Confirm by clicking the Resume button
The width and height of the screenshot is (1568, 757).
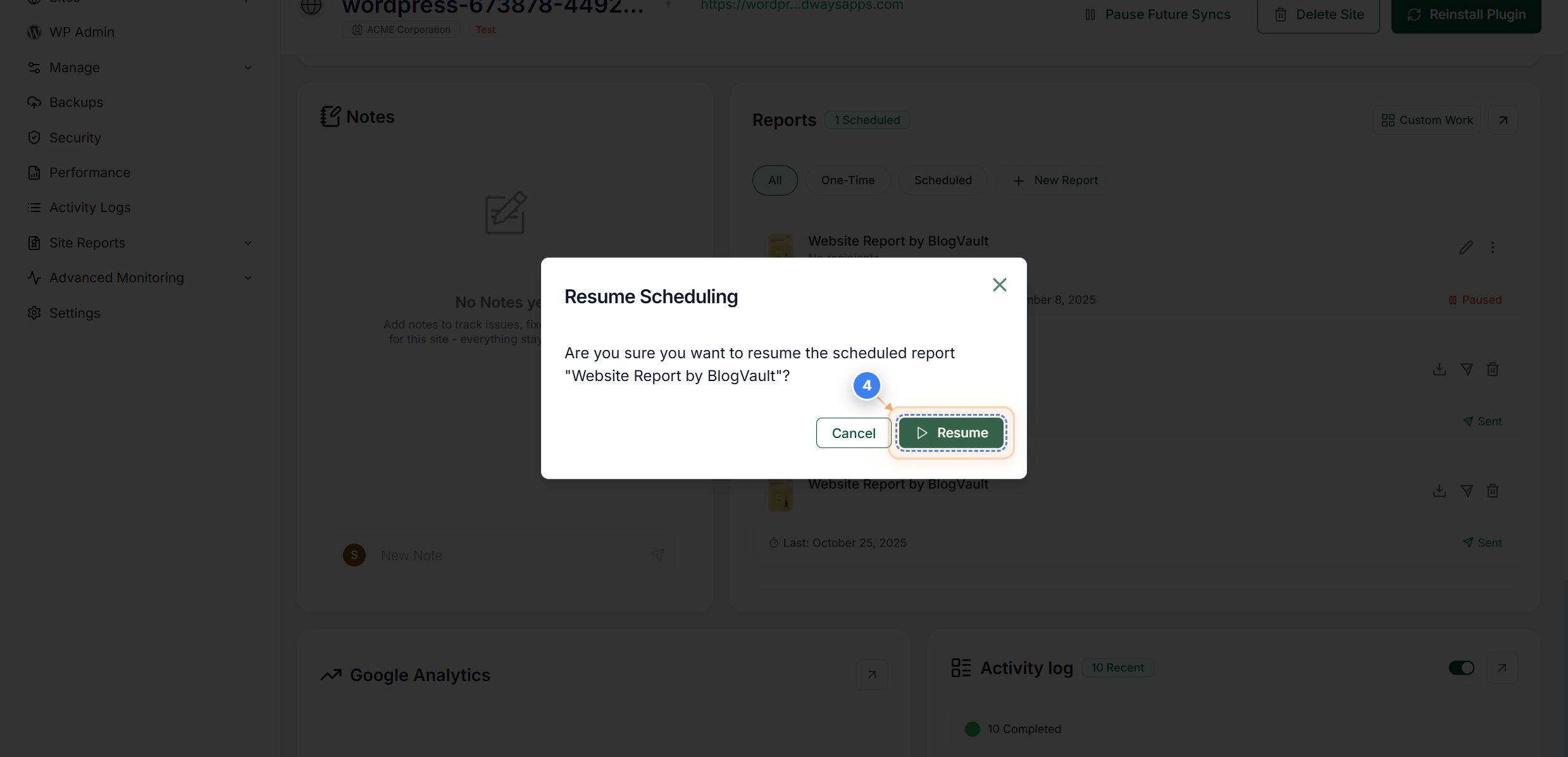tap(952, 432)
